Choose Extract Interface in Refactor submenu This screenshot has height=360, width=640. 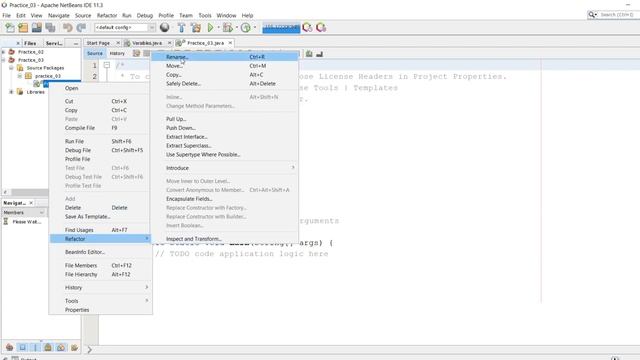[225, 137]
